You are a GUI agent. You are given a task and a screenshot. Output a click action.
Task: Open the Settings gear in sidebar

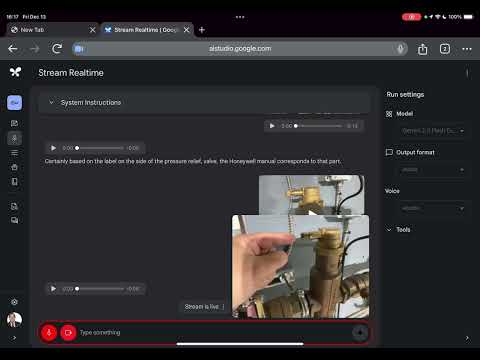tap(14, 302)
